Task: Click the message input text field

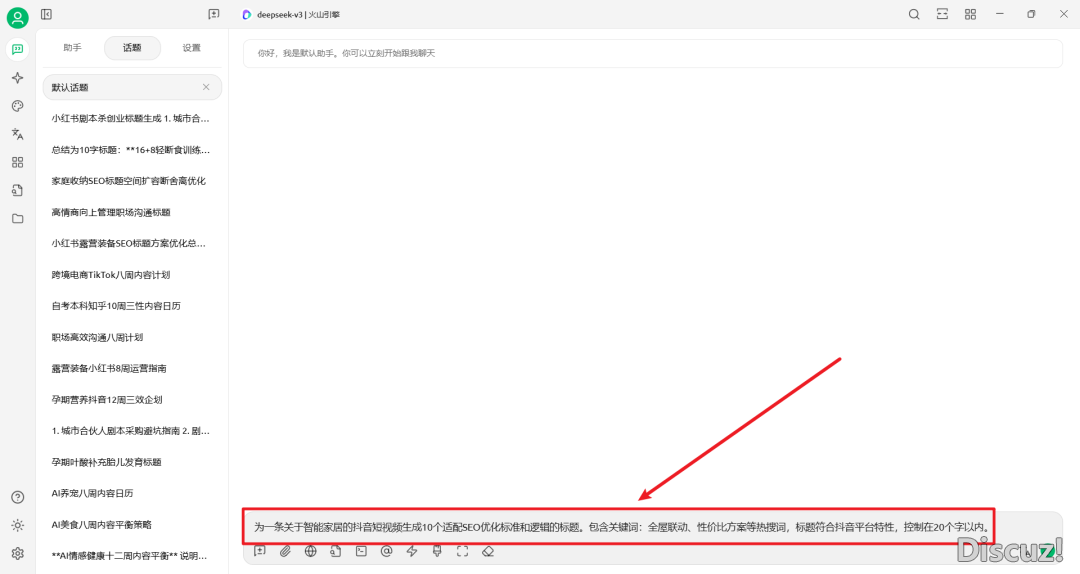Action: click(620, 526)
